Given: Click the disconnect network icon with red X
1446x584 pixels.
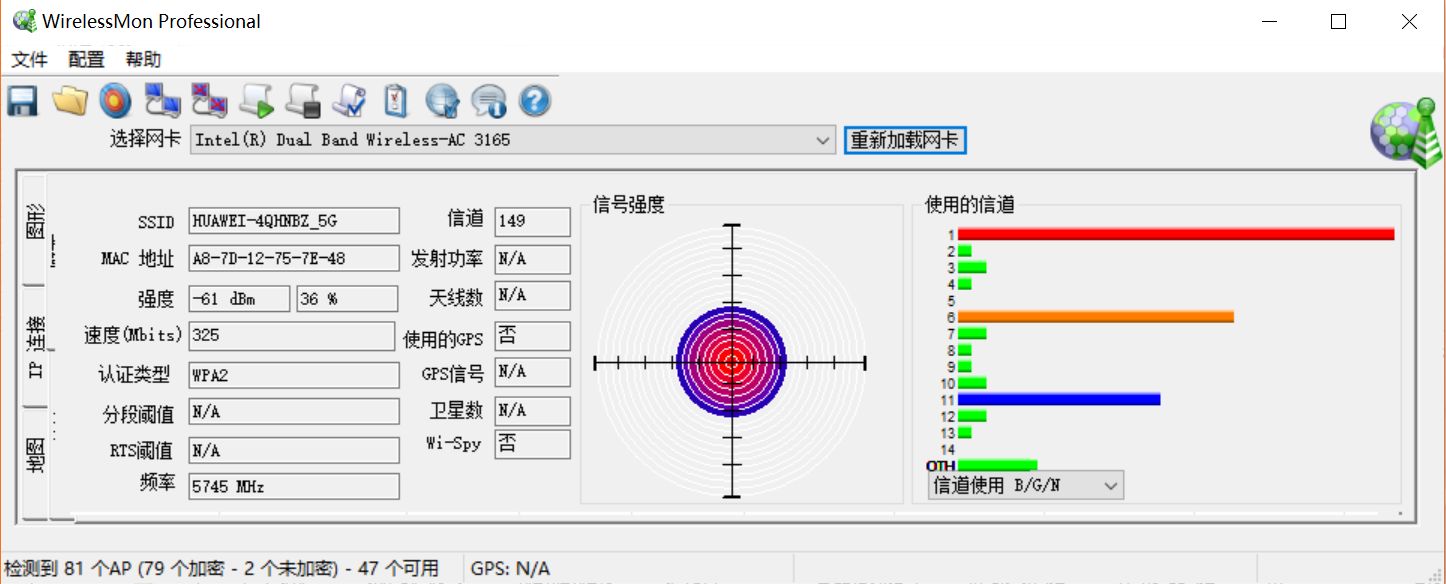Looking at the screenshot, I should [x=209, y=101].
